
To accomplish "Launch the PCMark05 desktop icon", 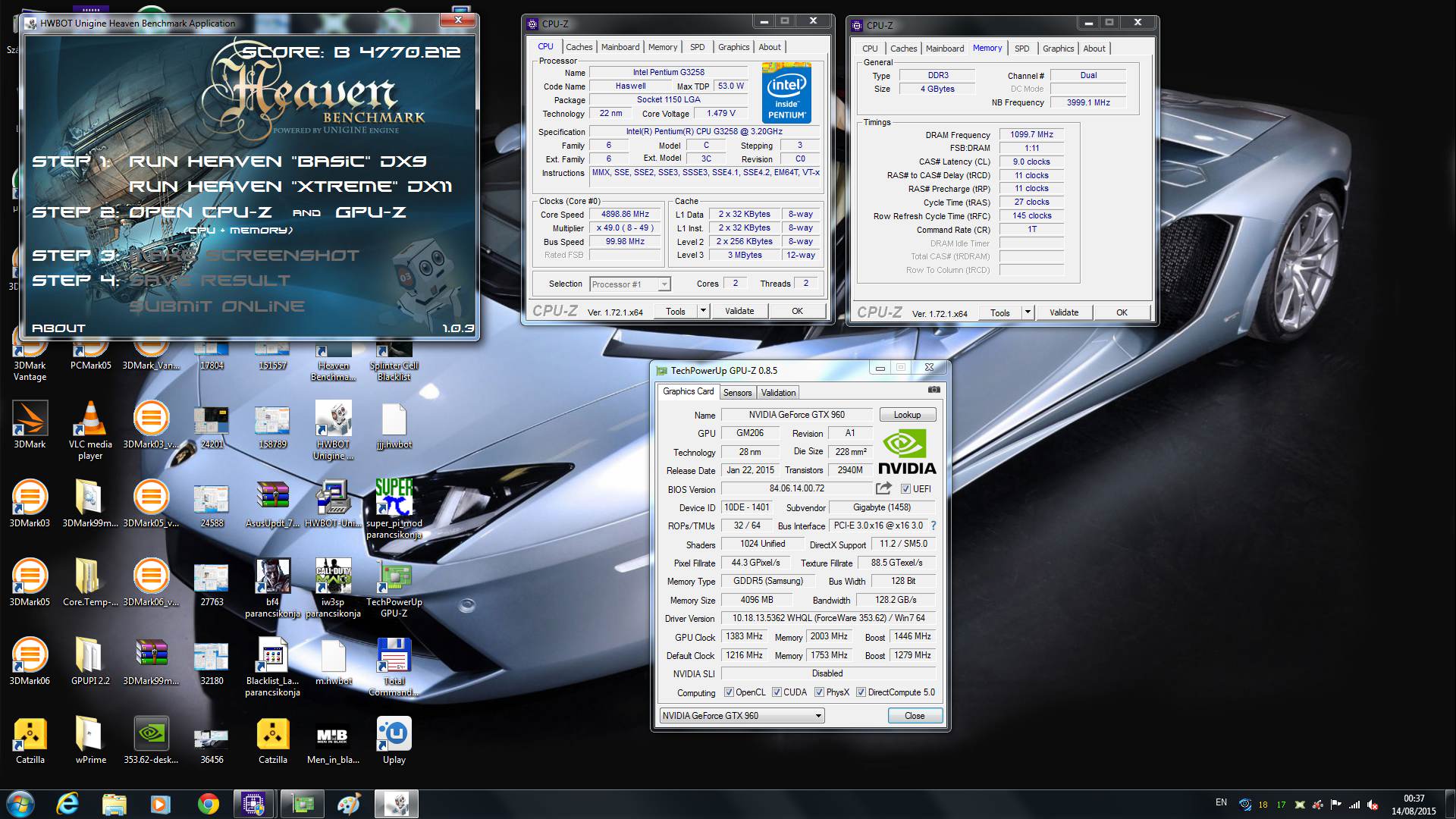I will (x=90, y=355).
